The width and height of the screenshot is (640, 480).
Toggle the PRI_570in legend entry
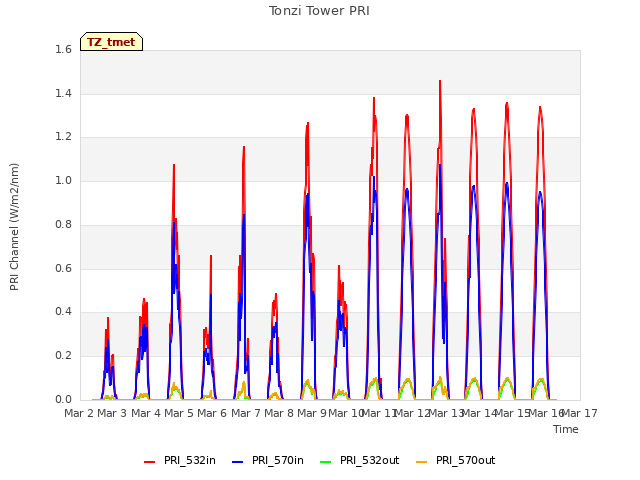pyautogui.click(x=268, y=460)
